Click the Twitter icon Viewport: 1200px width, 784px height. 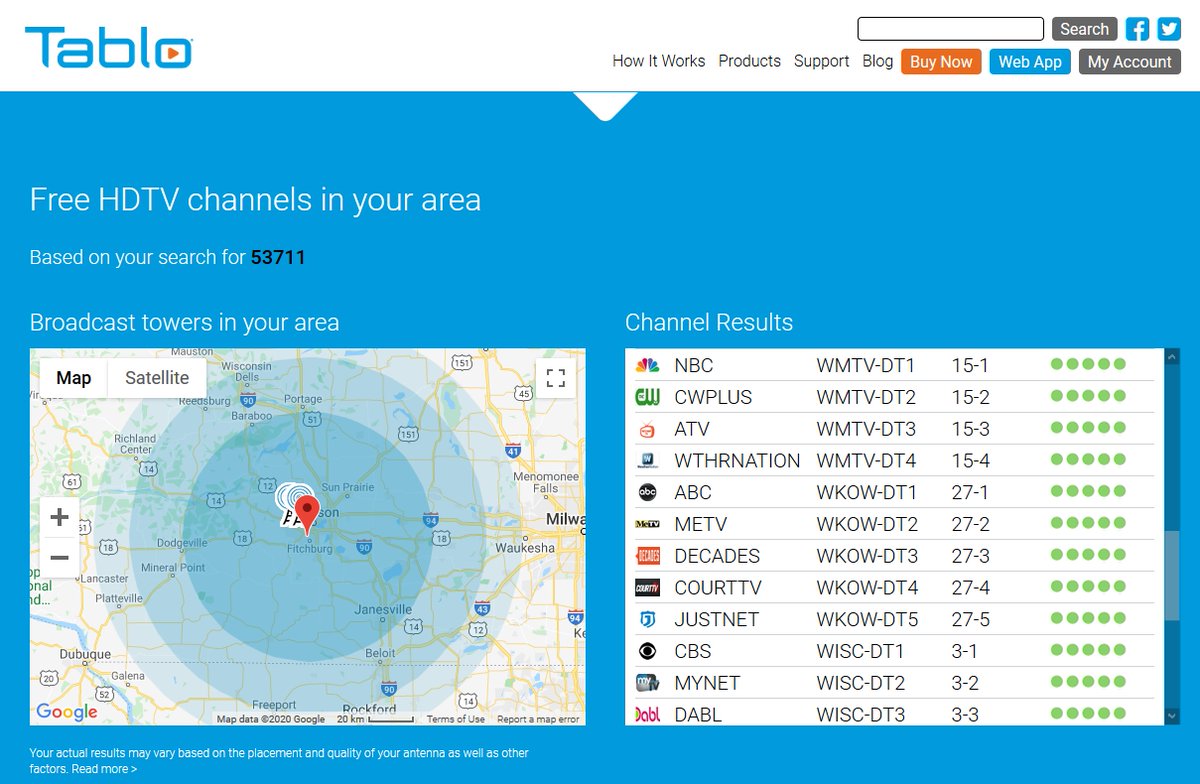[x=1168, y=28]
